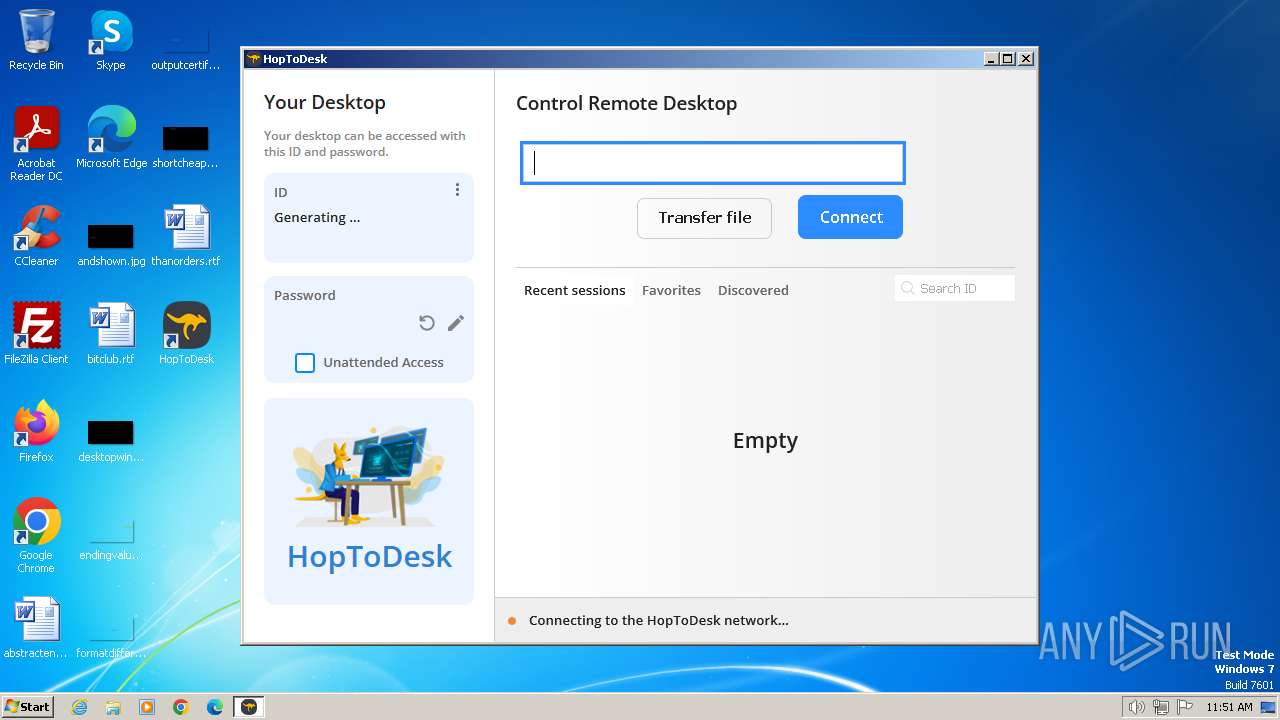Image resolution: width=1280 pixels, height=720 pixels.
Task: Close the HopToDesk window
Action: point(1026,59)
